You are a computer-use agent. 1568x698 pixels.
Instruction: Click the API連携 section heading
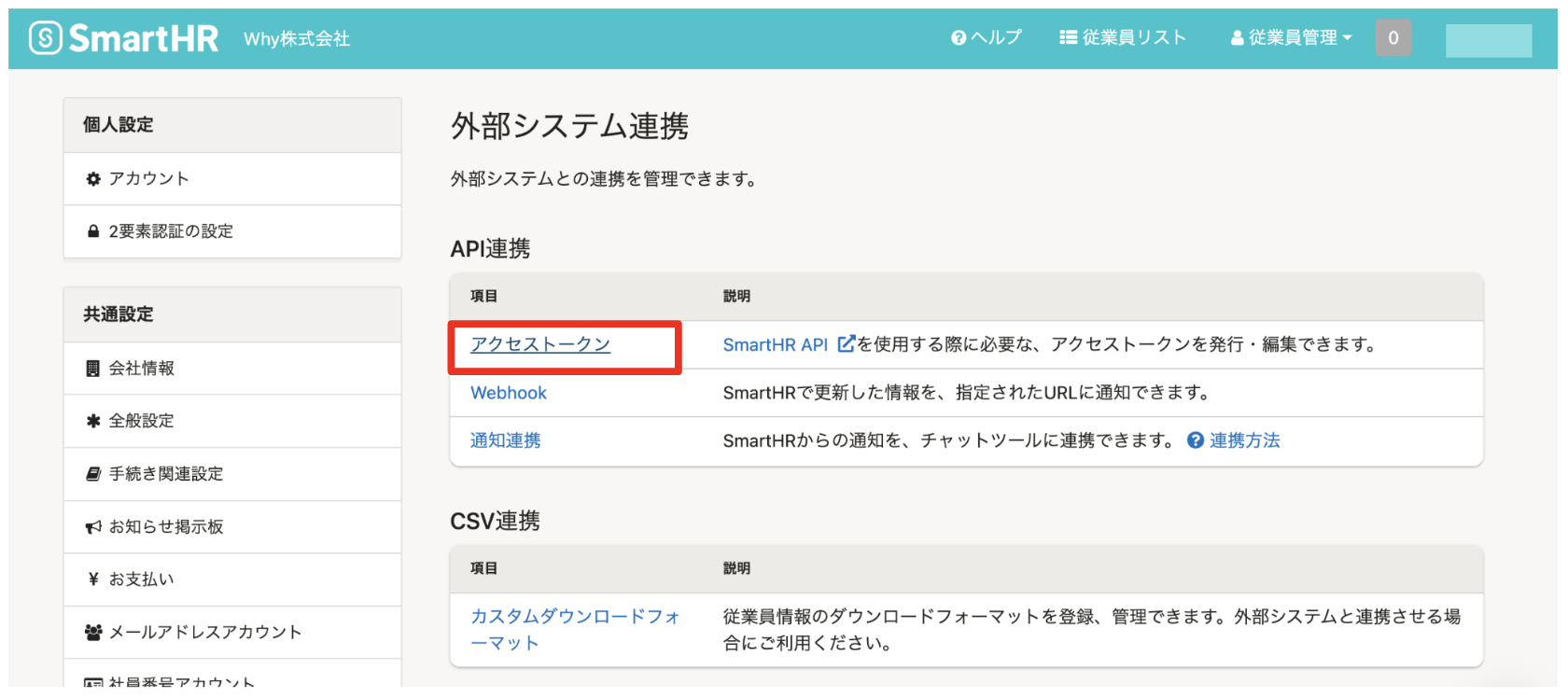(x=490, y=248)
